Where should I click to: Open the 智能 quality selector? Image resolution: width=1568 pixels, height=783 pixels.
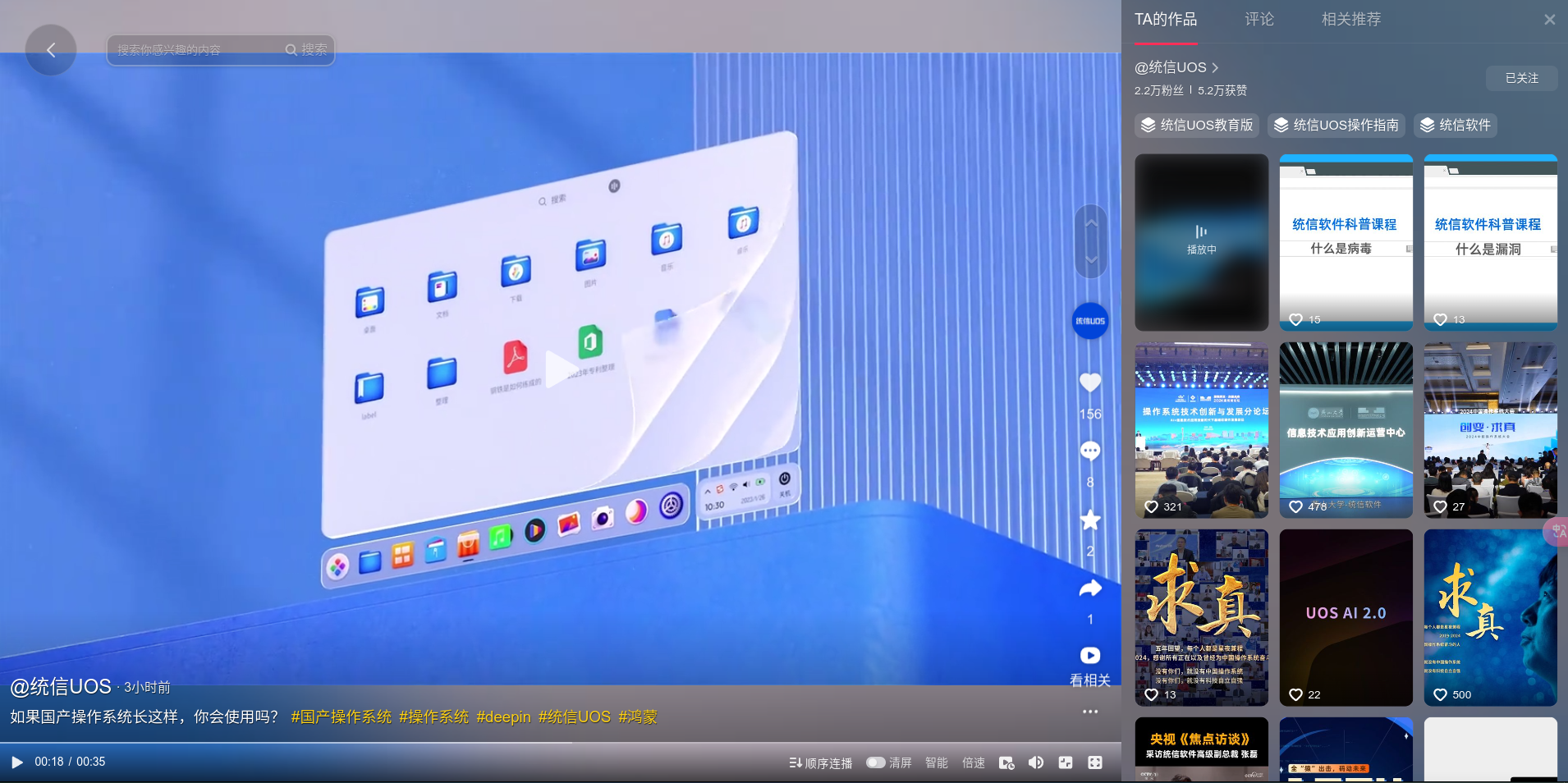pos(937,762)
